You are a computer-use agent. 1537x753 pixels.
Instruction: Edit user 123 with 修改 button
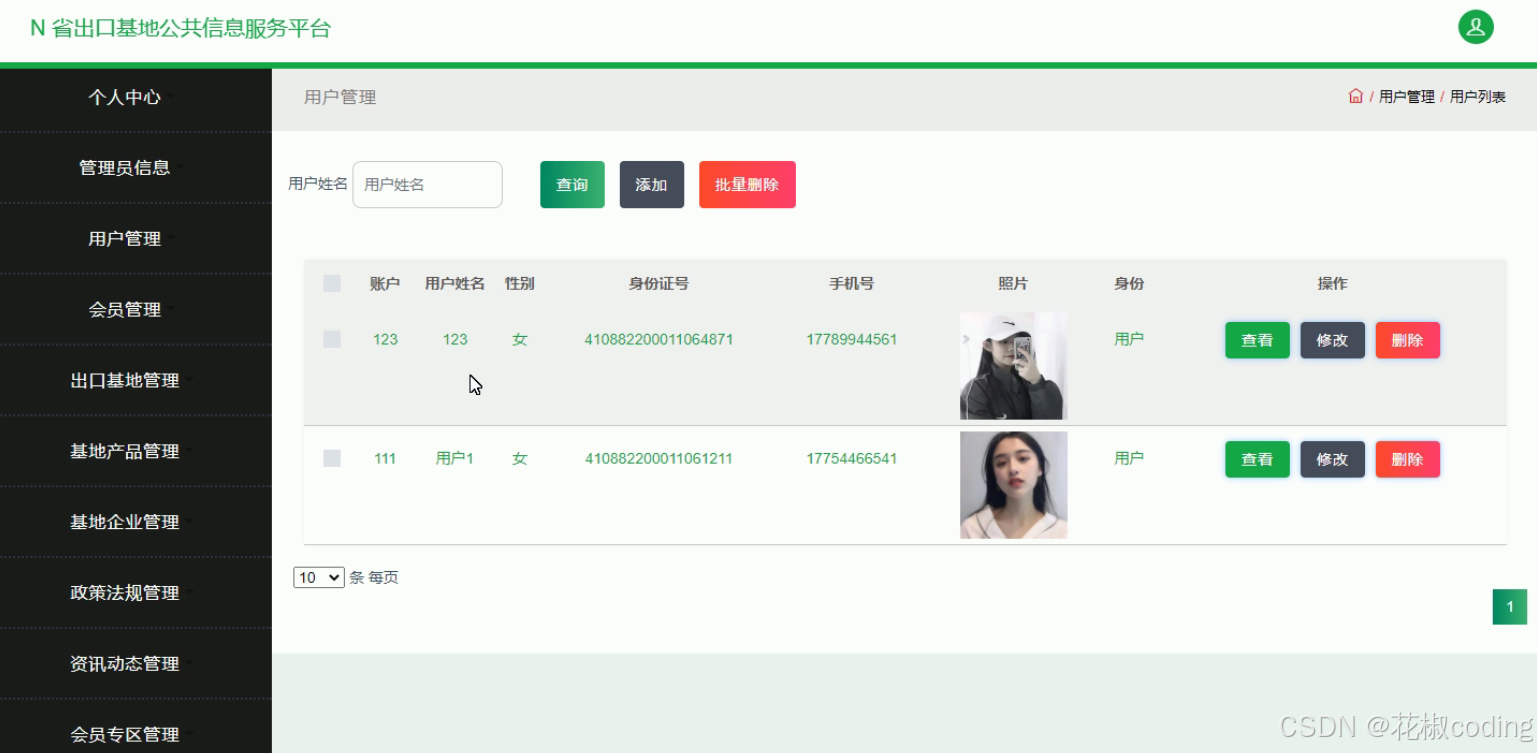coord(1332,340)
